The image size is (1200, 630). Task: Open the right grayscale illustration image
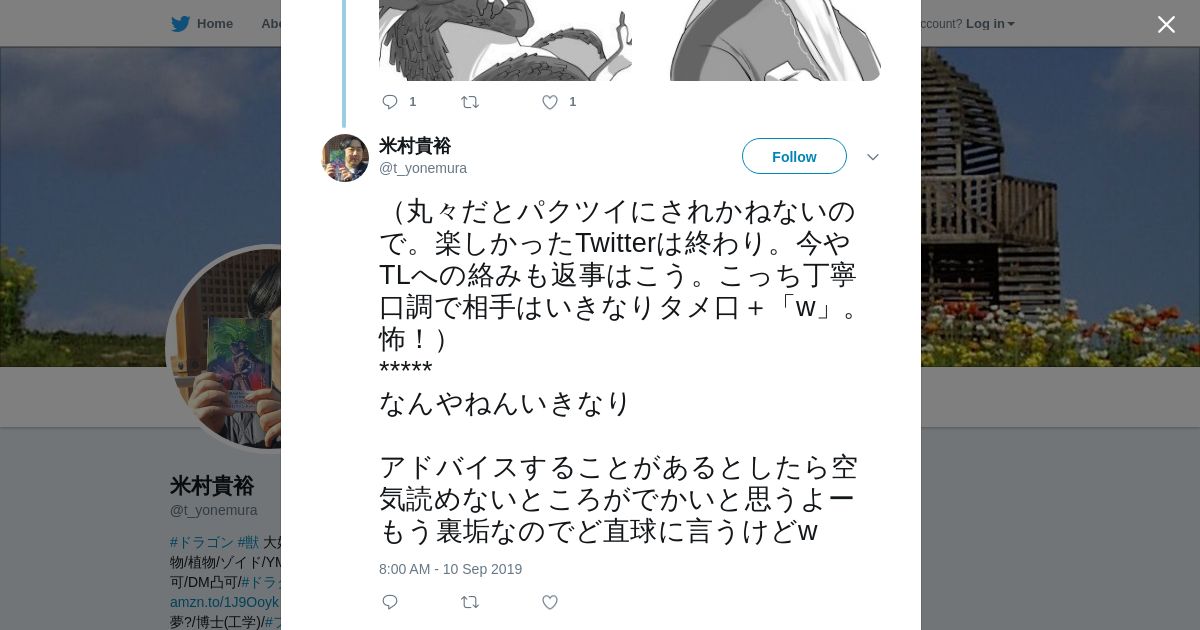click(775, 40)
